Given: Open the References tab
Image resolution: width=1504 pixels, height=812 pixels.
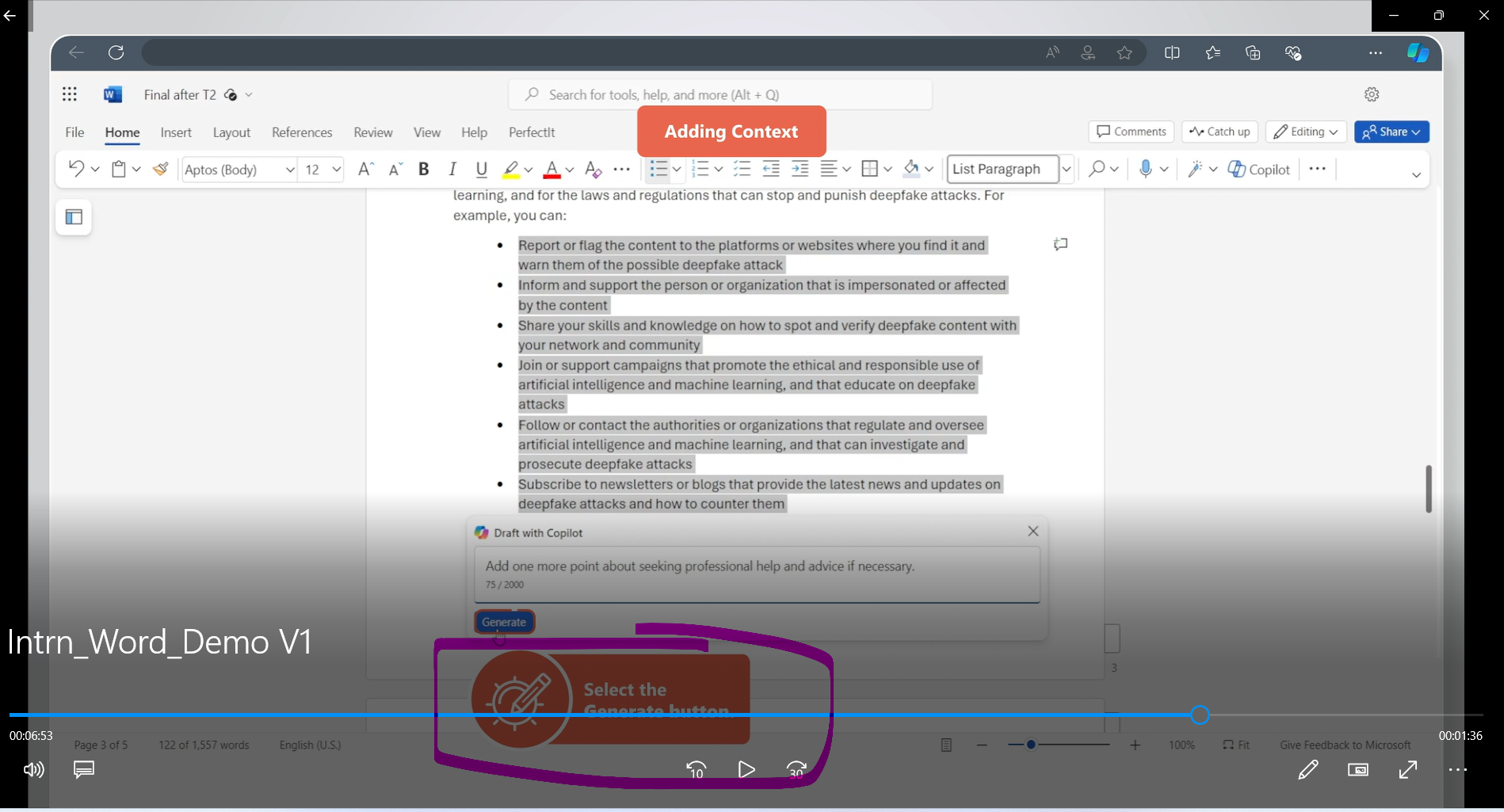Looking at the screenshot, I should point(302,132).
